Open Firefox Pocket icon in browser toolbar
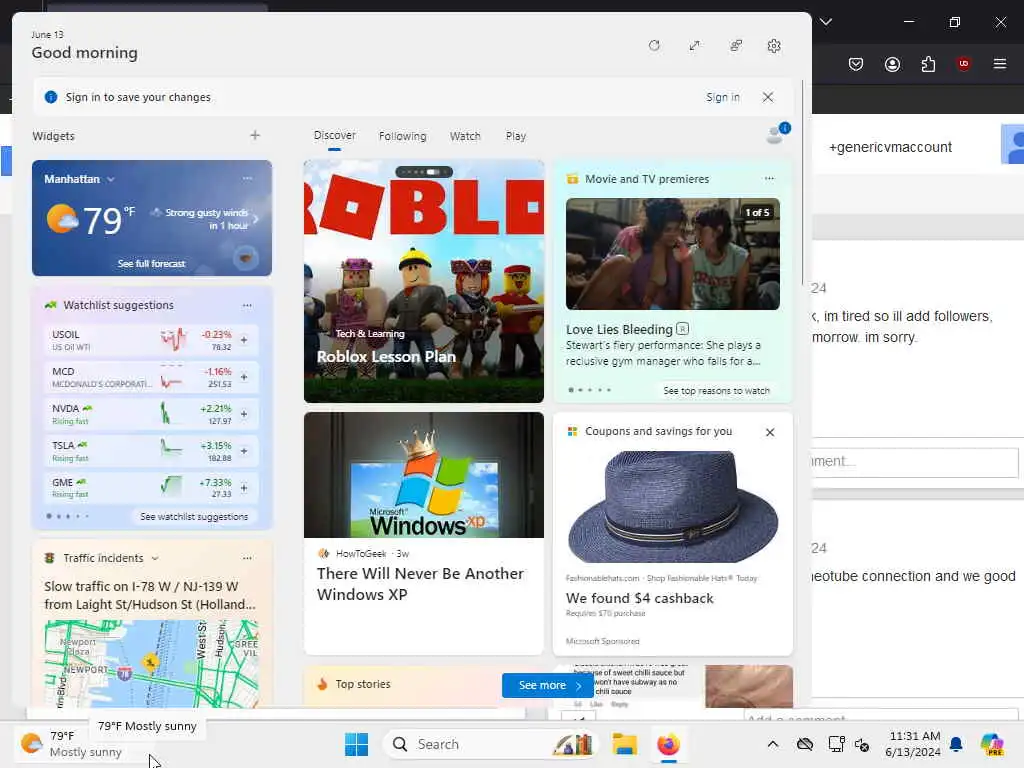Image resolution: width=1024 pixels, height=768 pixels. [x=856, y=64]
